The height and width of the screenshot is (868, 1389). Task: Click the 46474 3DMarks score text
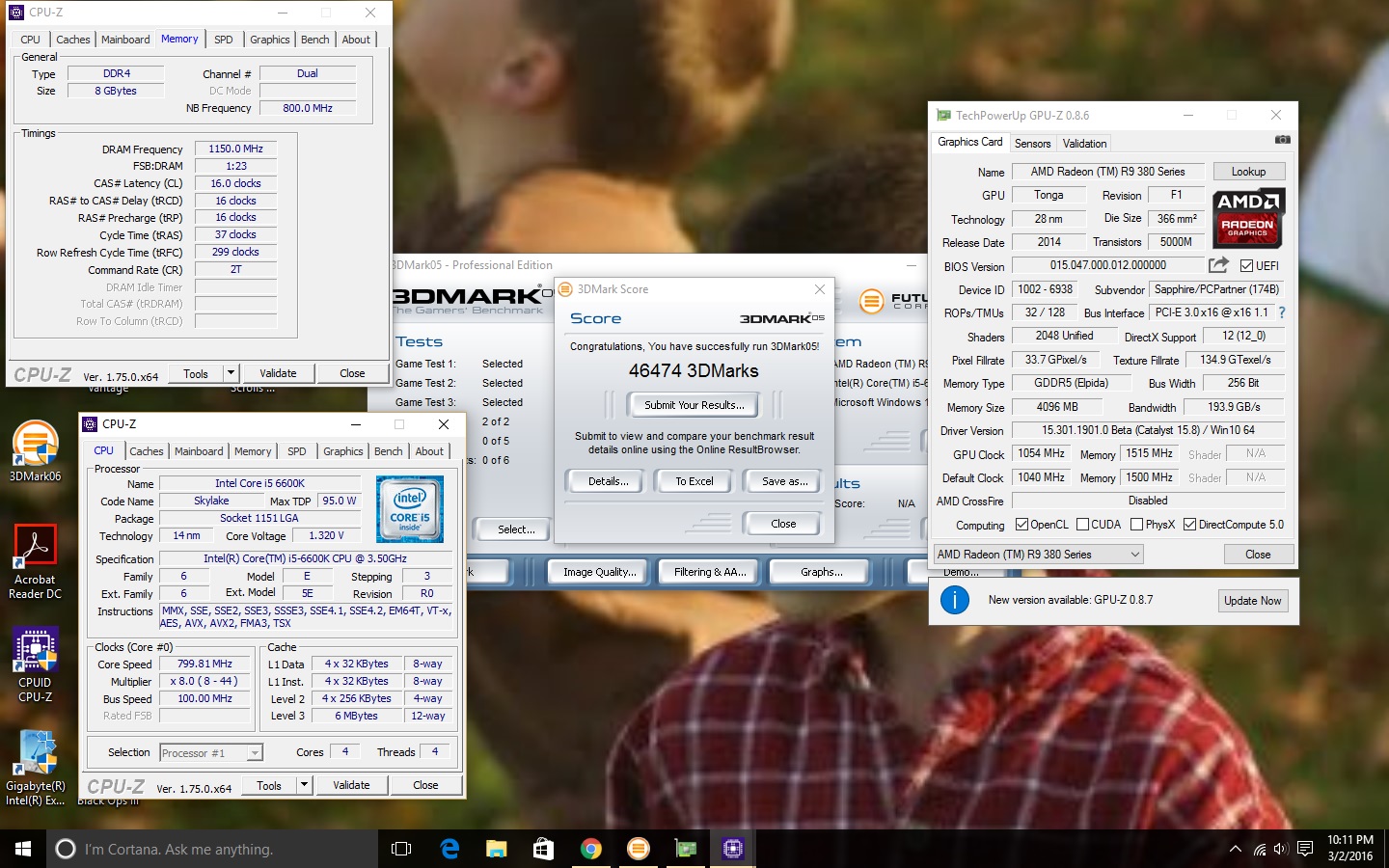point(694,371)
